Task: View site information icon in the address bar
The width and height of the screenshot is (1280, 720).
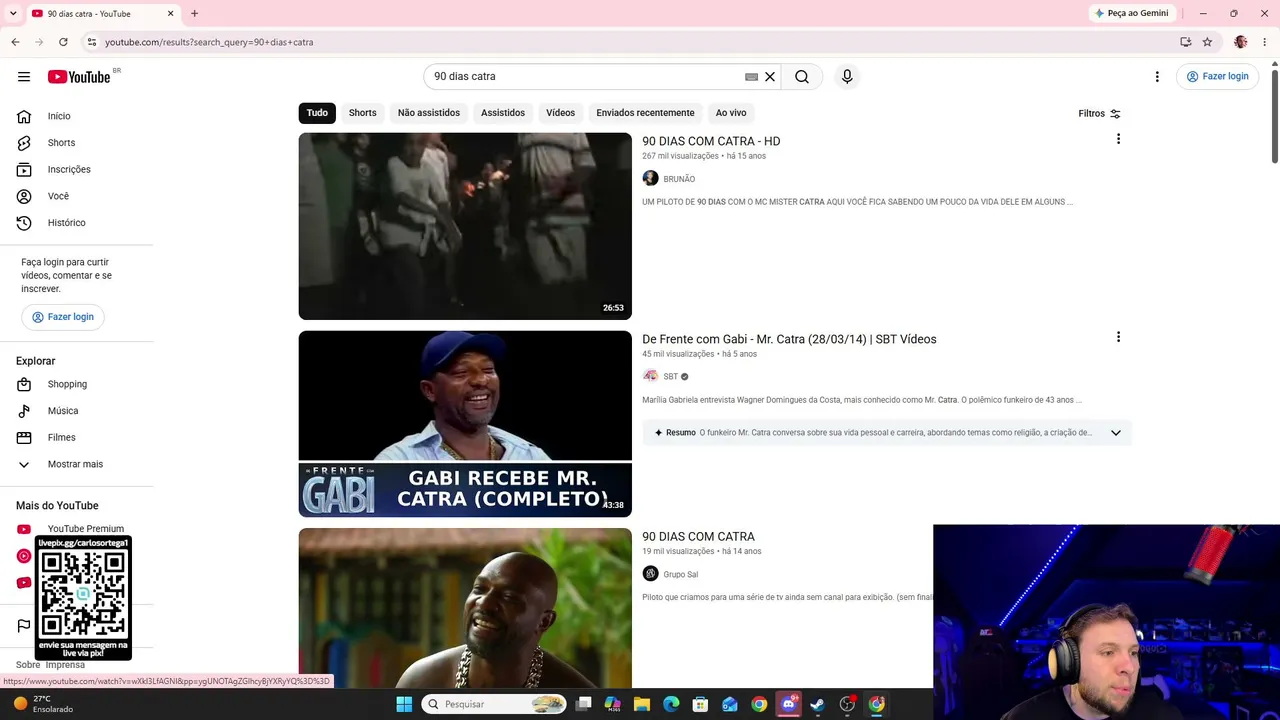Action: coord(91,42)
